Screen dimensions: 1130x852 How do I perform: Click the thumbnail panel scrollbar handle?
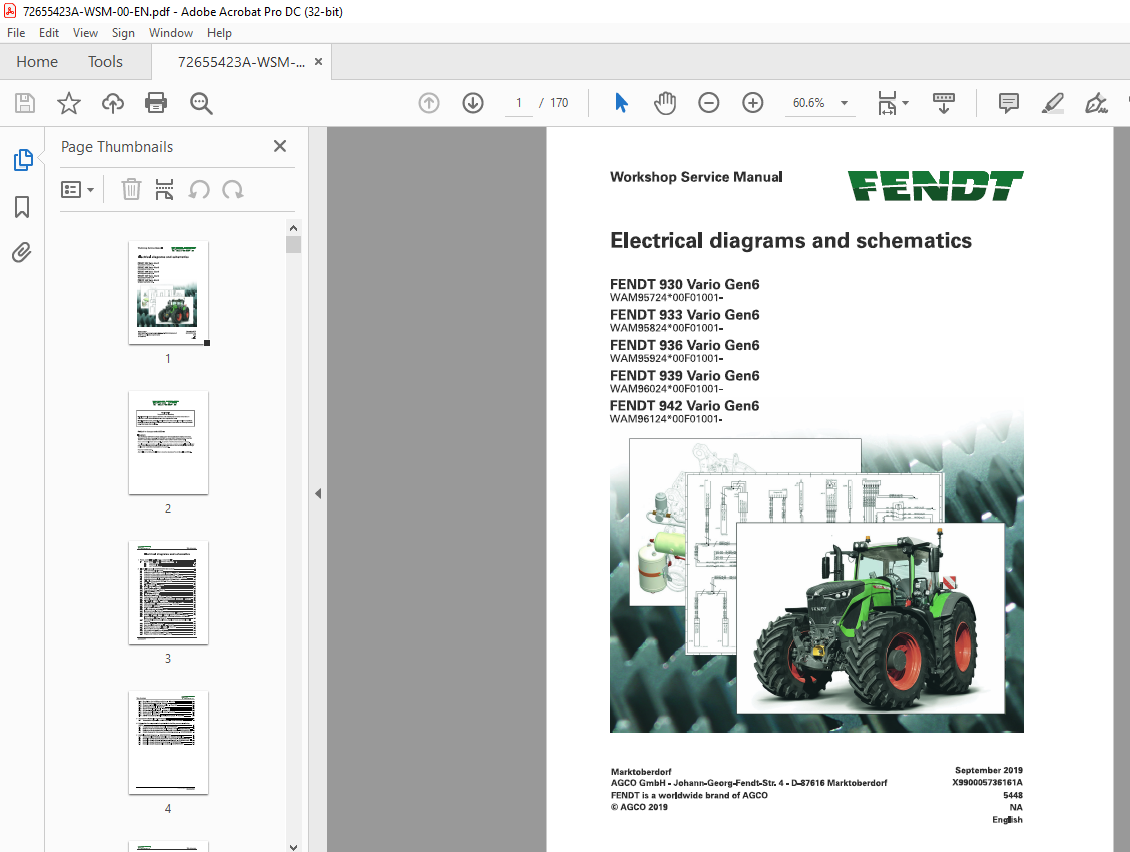coord(293,245)
